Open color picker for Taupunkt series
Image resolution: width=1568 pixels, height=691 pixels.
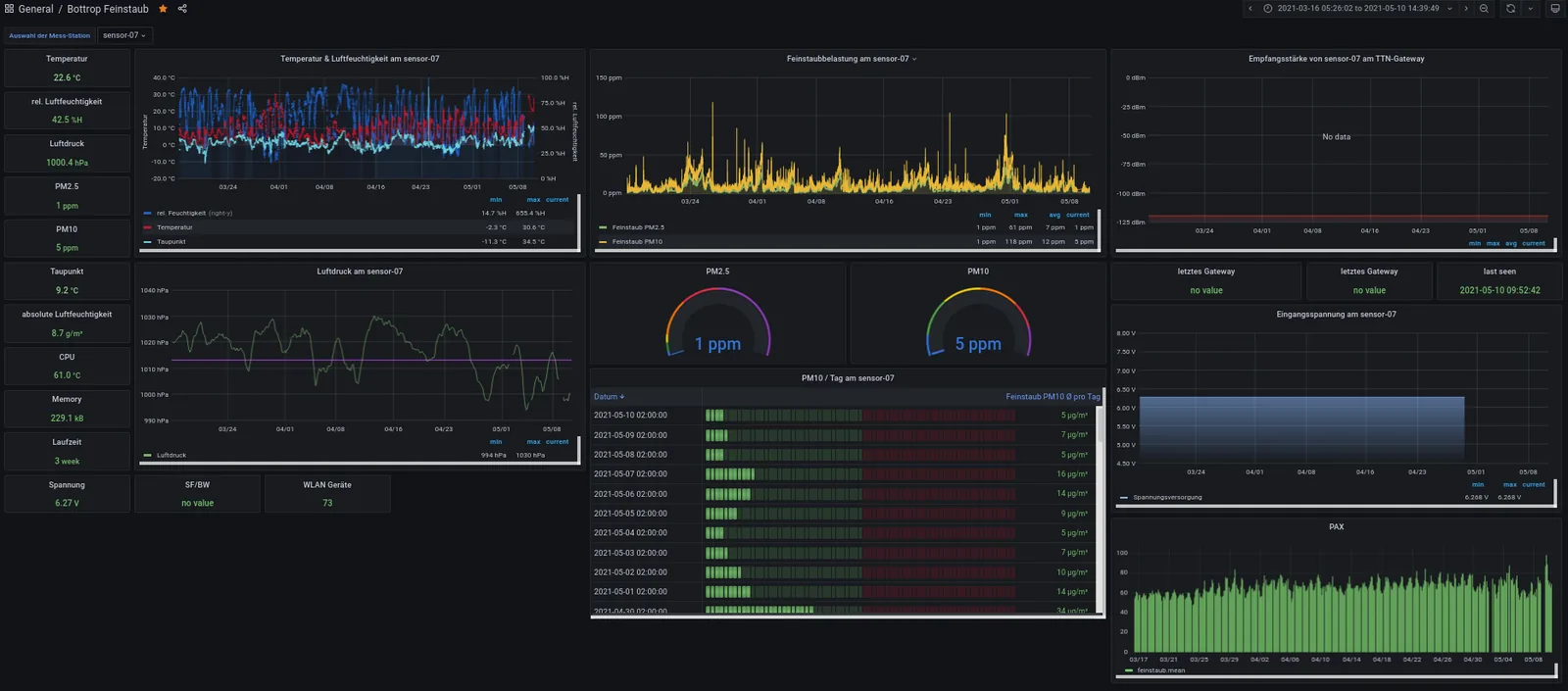[148, 242]
